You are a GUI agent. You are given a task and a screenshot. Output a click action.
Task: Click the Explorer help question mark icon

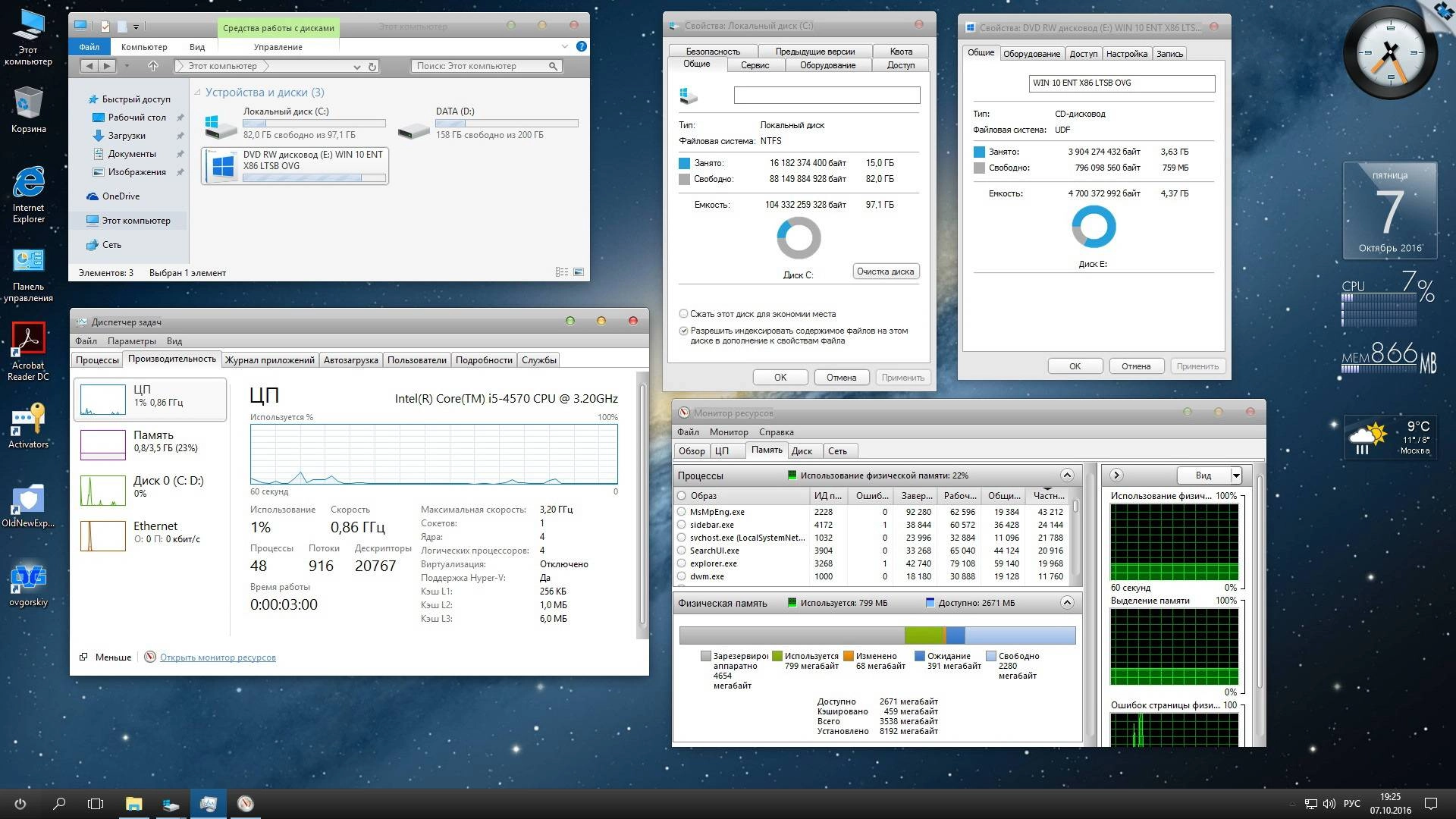582,46
